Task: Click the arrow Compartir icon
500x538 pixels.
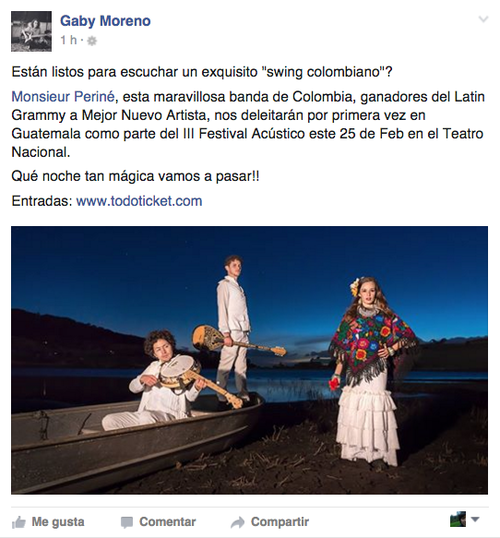Action: coord(237,522)
